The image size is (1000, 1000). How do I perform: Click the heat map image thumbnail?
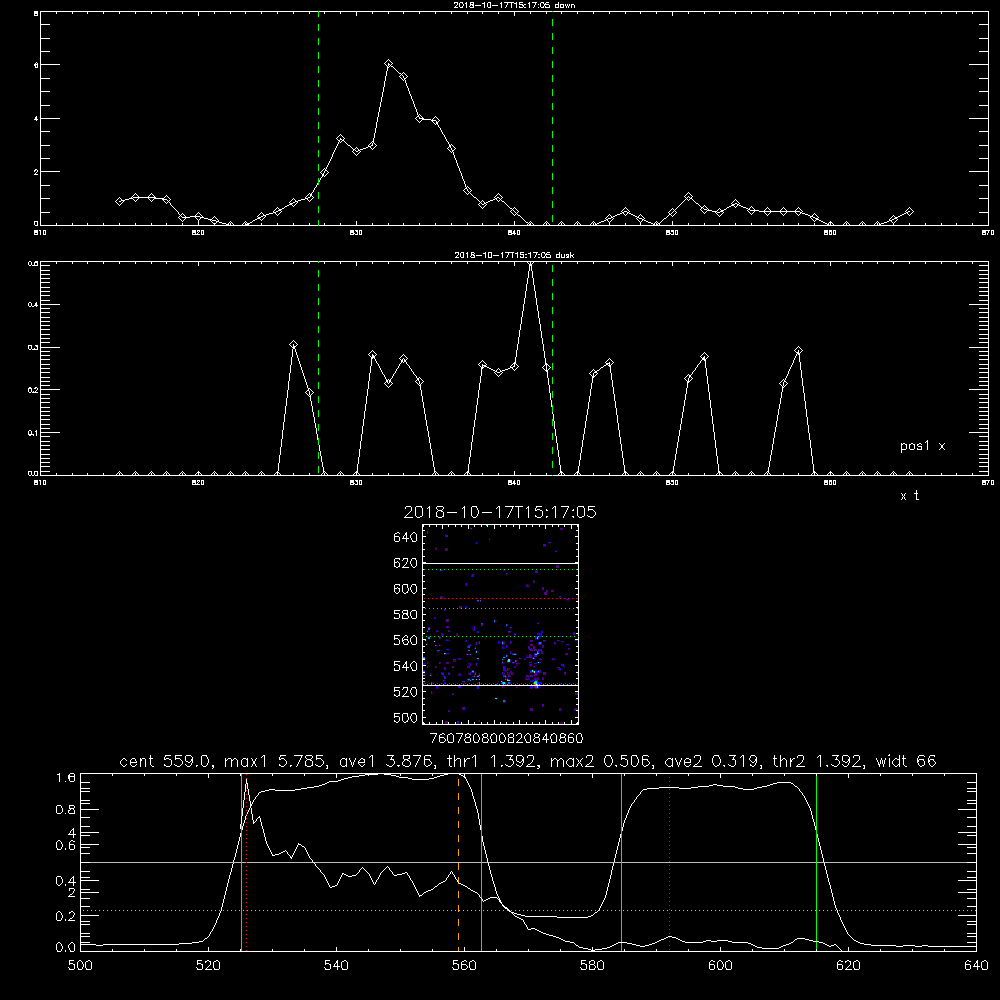(x=501, y=624)
